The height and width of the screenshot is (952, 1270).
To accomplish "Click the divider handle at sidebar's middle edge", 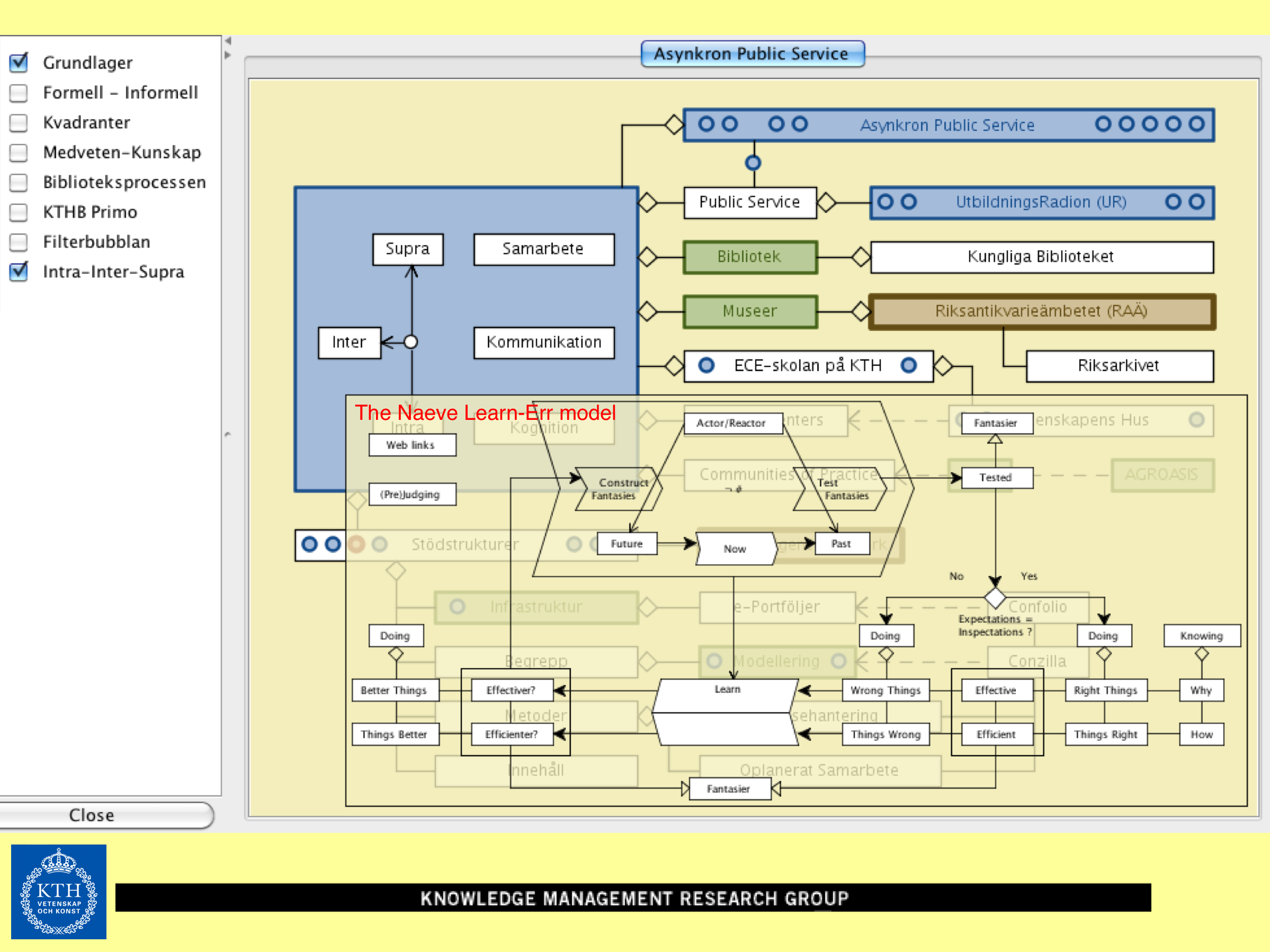I will coord(227,434).
